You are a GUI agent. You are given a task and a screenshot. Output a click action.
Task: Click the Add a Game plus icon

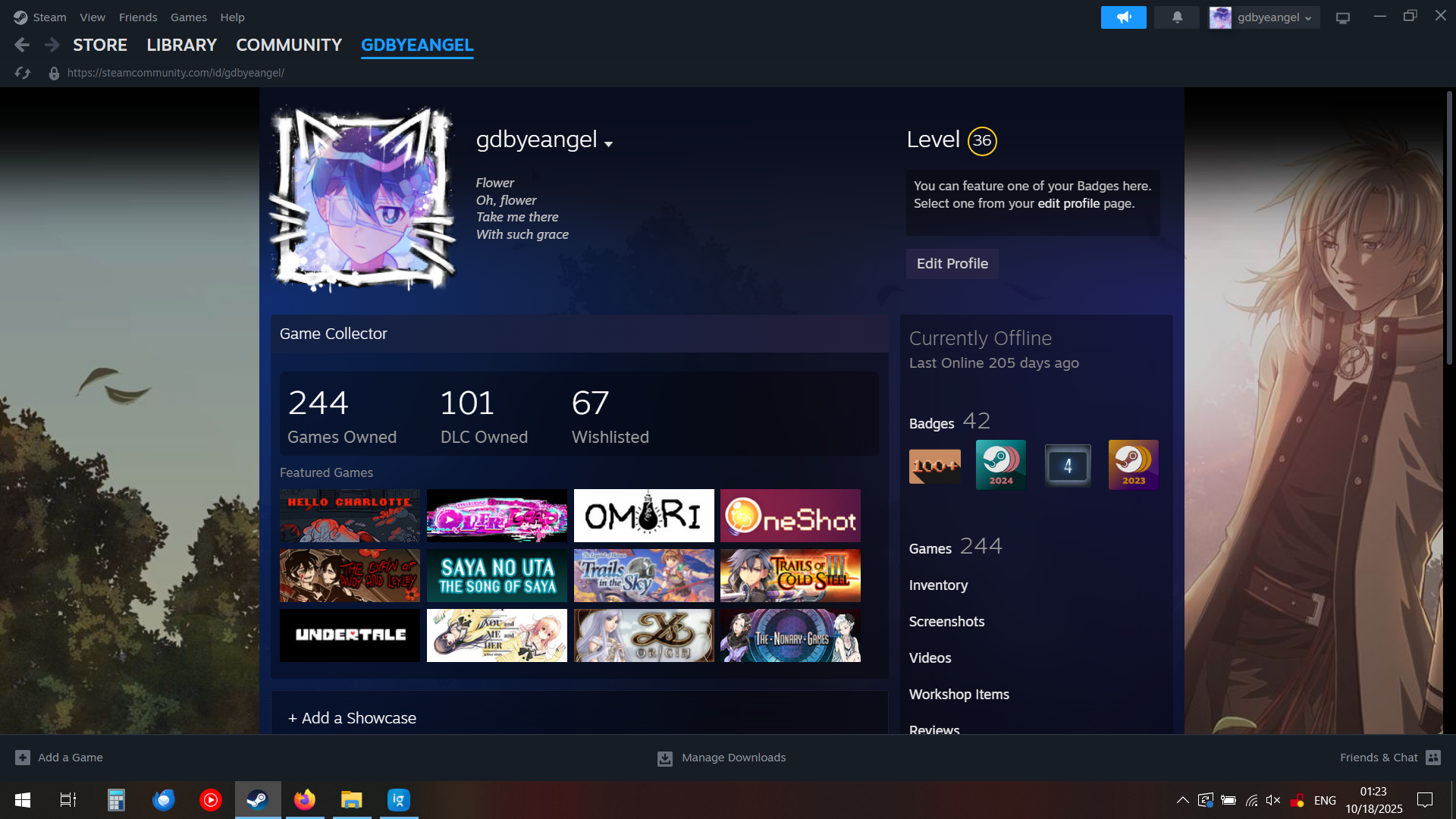pos(23,758)
